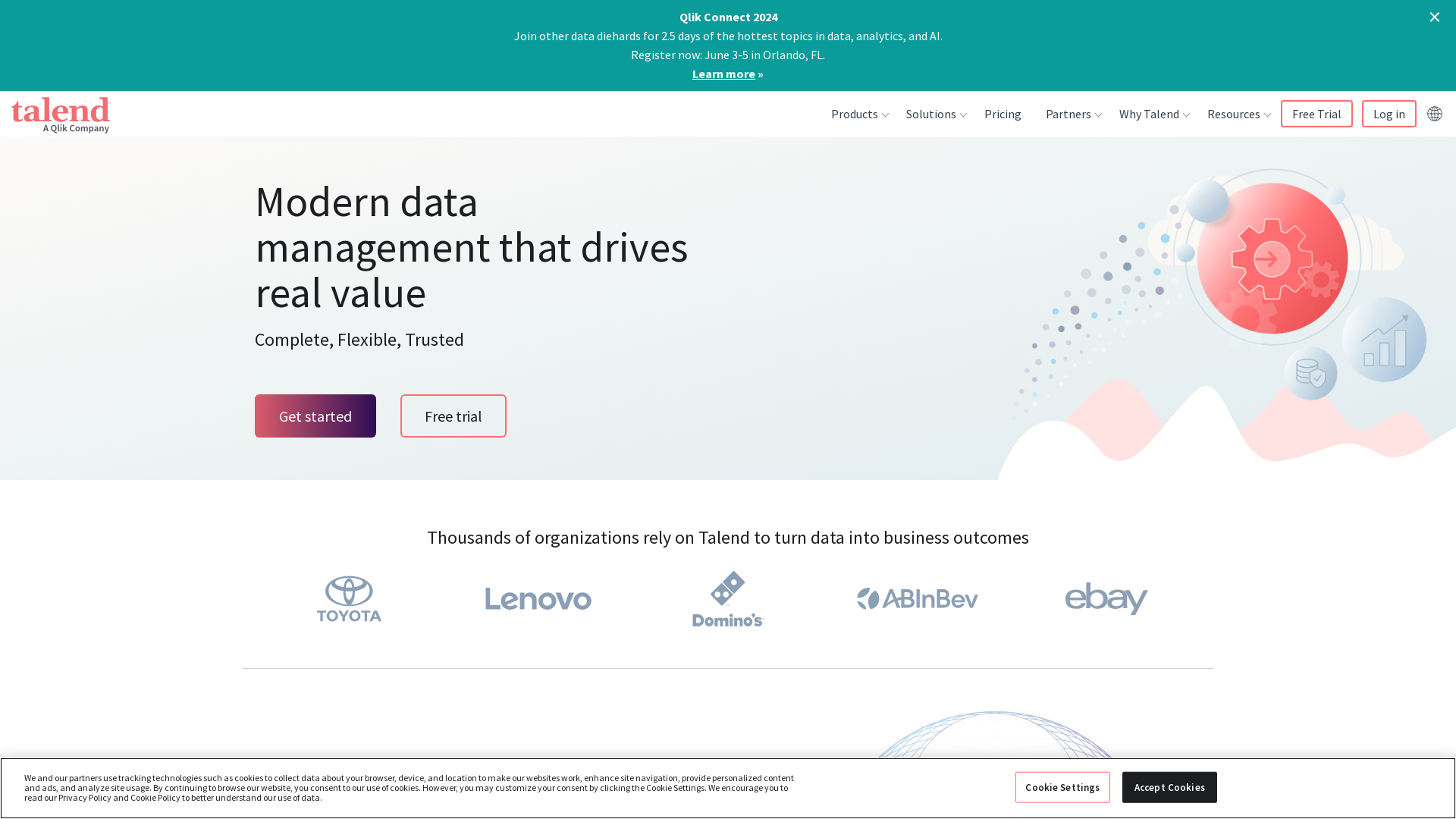
Task: Click the 'Qlik Connect 2024' banner title
Action: coord(728,17)
